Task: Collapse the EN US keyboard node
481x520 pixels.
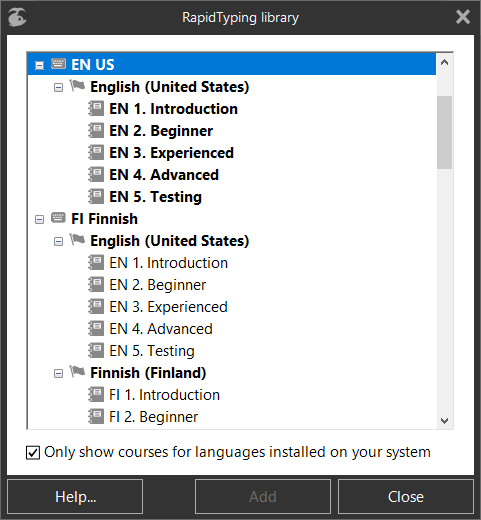Action: coord(39,65)
